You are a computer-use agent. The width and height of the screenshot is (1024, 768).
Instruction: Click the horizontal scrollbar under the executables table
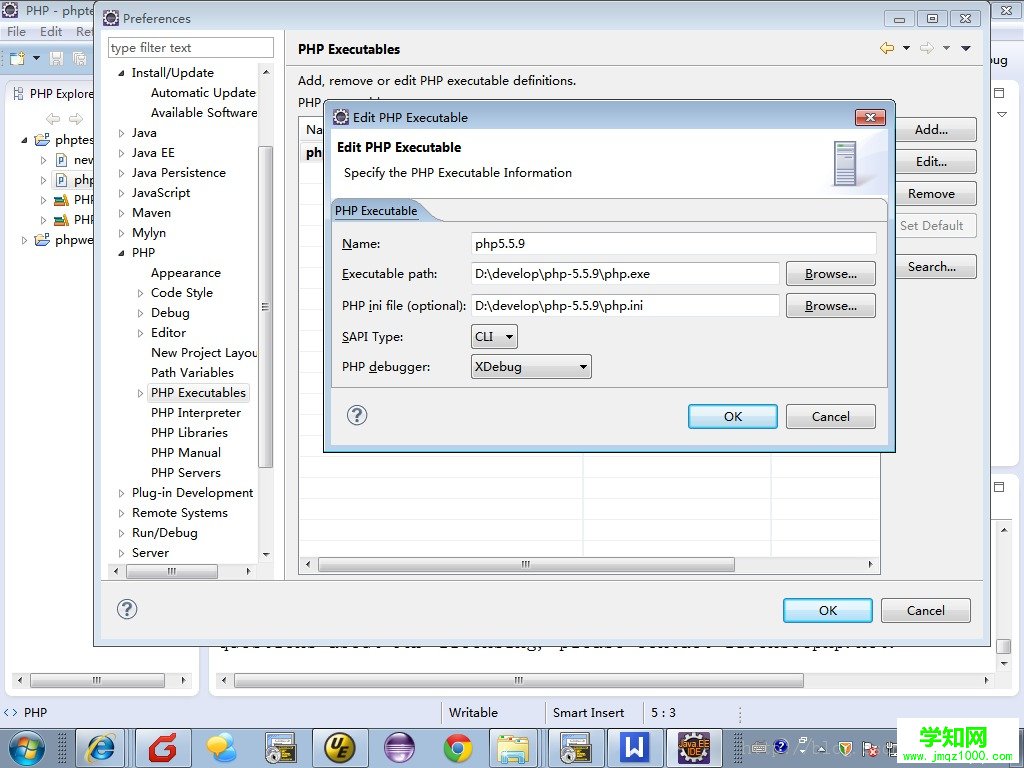tap(526, 564)
